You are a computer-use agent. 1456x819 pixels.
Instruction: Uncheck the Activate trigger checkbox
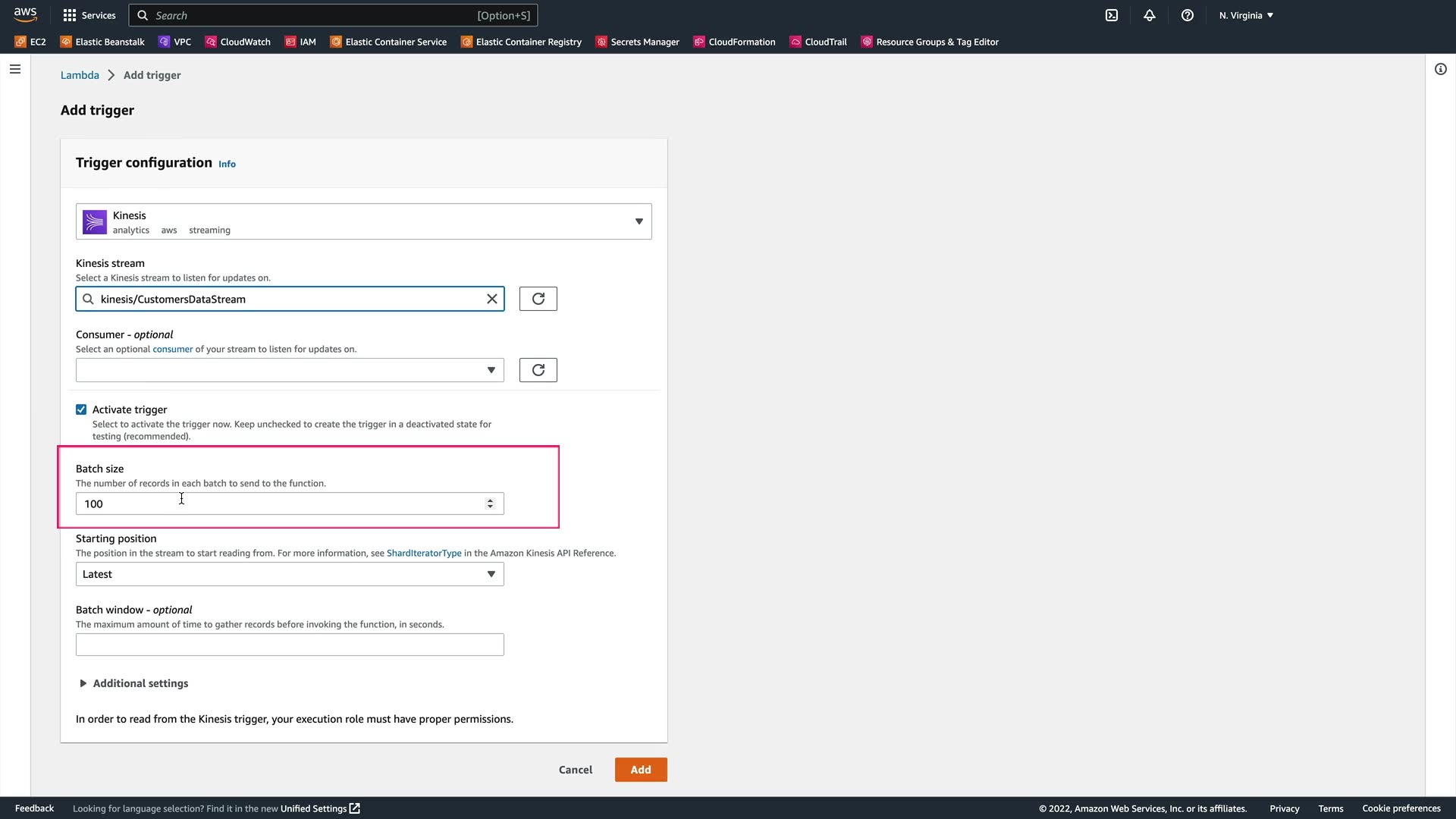point(81,409)
